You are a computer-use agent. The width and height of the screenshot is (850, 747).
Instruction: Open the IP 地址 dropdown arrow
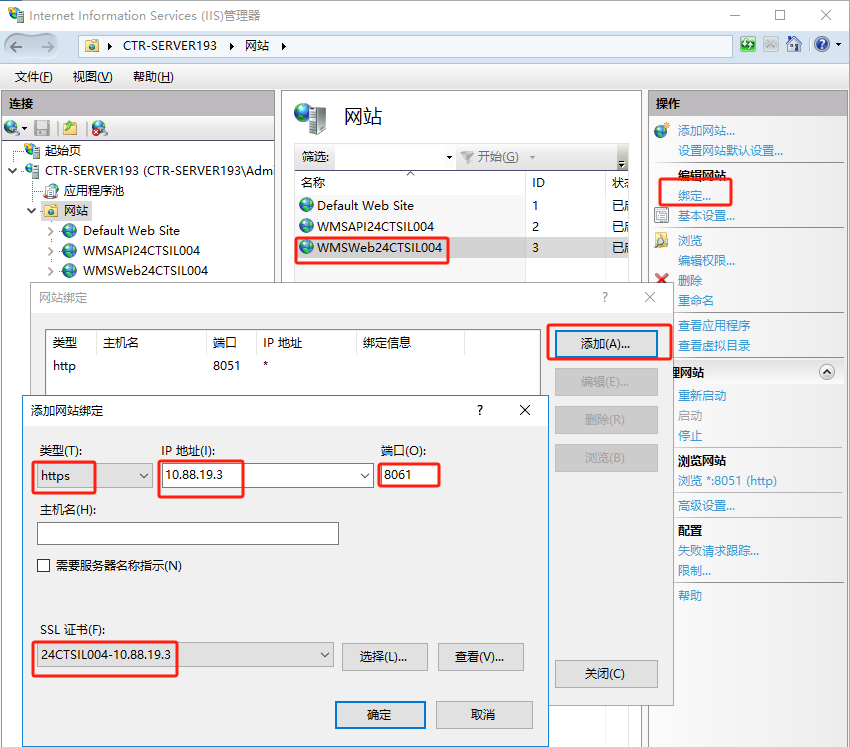point(365,476)
